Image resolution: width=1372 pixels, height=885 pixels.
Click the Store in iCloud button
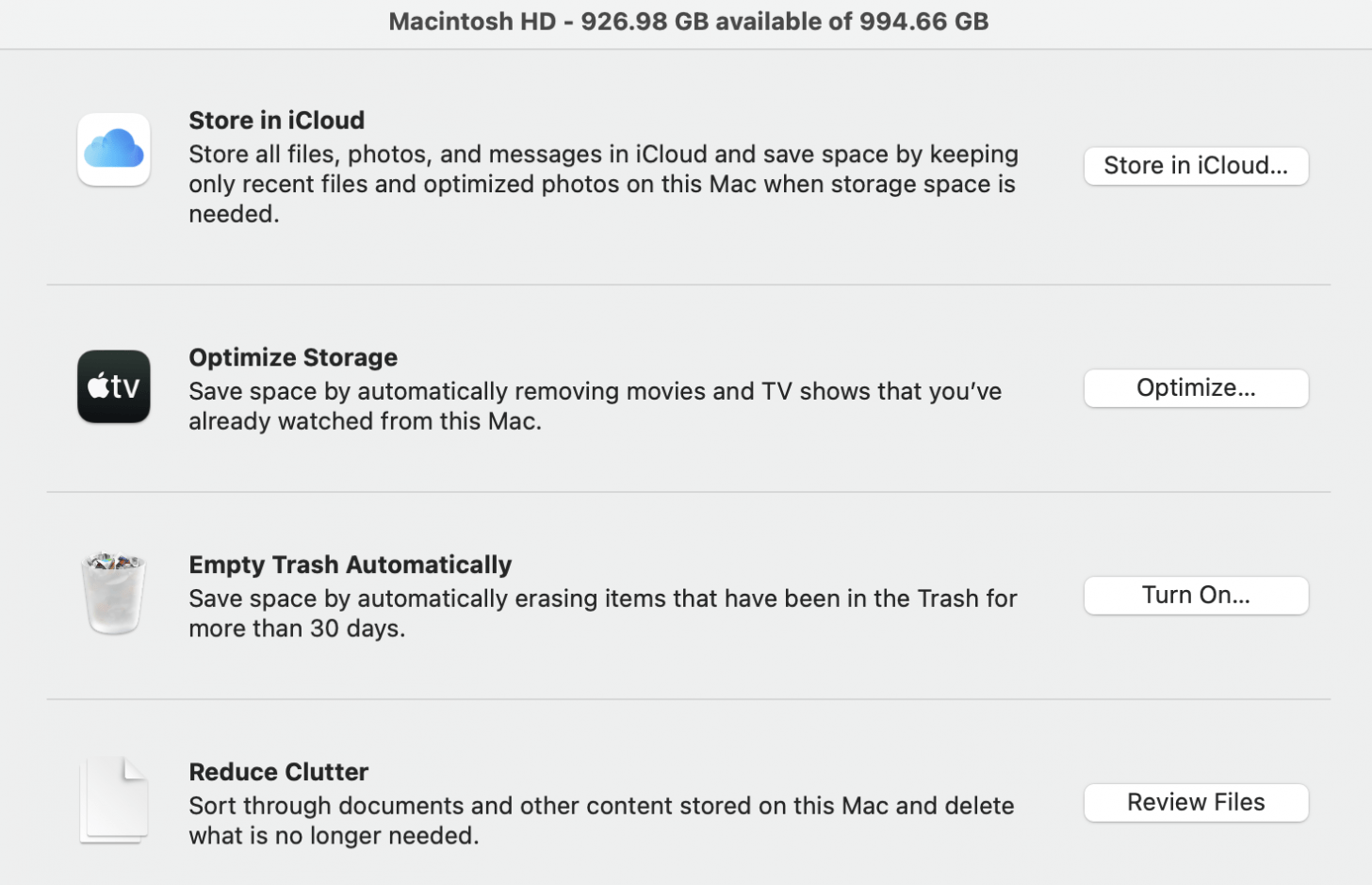(1195, 166)
